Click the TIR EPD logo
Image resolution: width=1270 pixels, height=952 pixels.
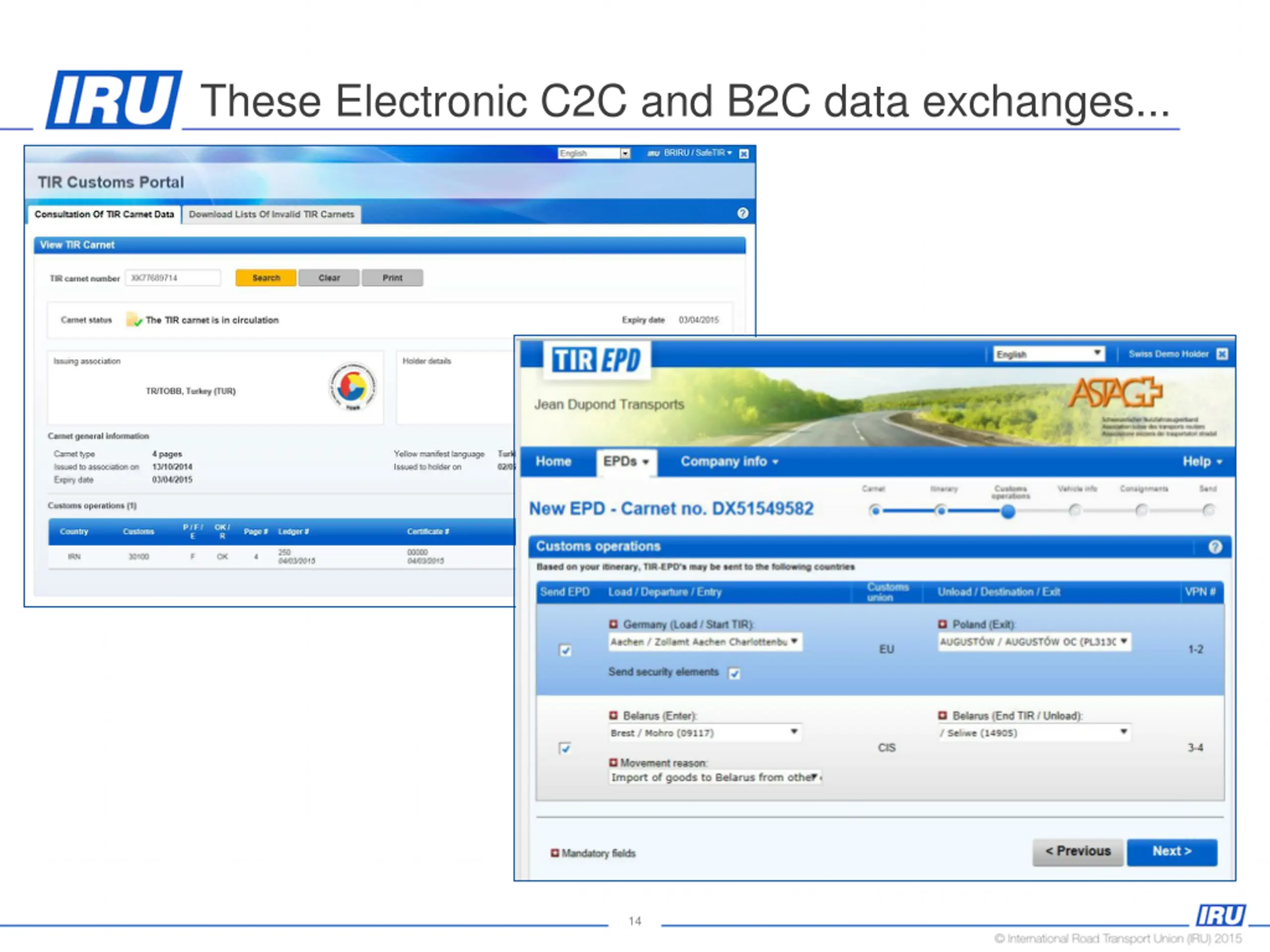[x=596, y=360]
